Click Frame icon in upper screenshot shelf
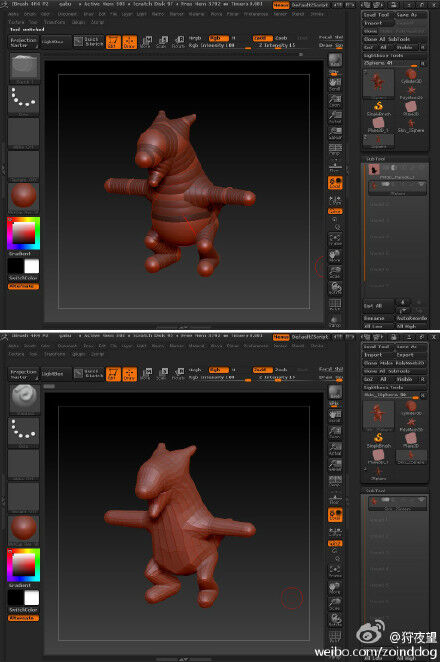Screen dimensions: 440x662 click(x=335, y=239)
